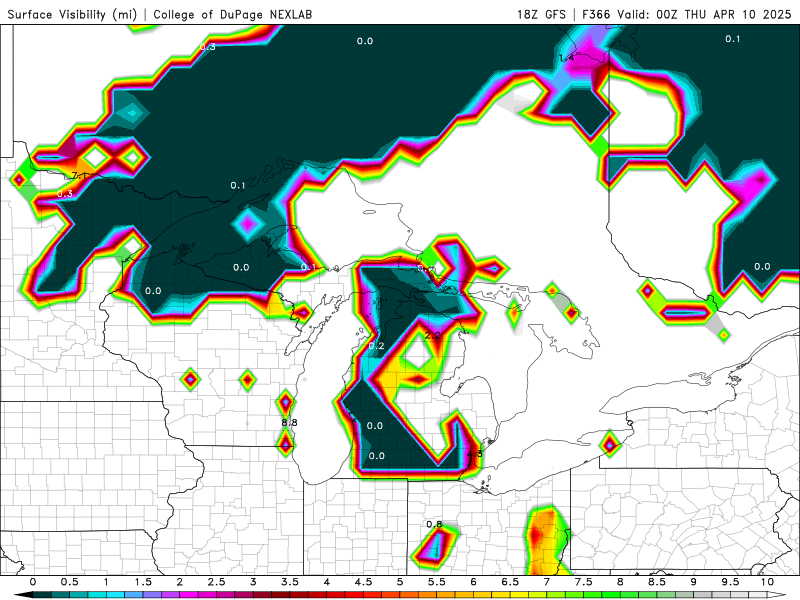
Task: Click the "Surface Visibility (mi)" title text
Action: [72, 14]
